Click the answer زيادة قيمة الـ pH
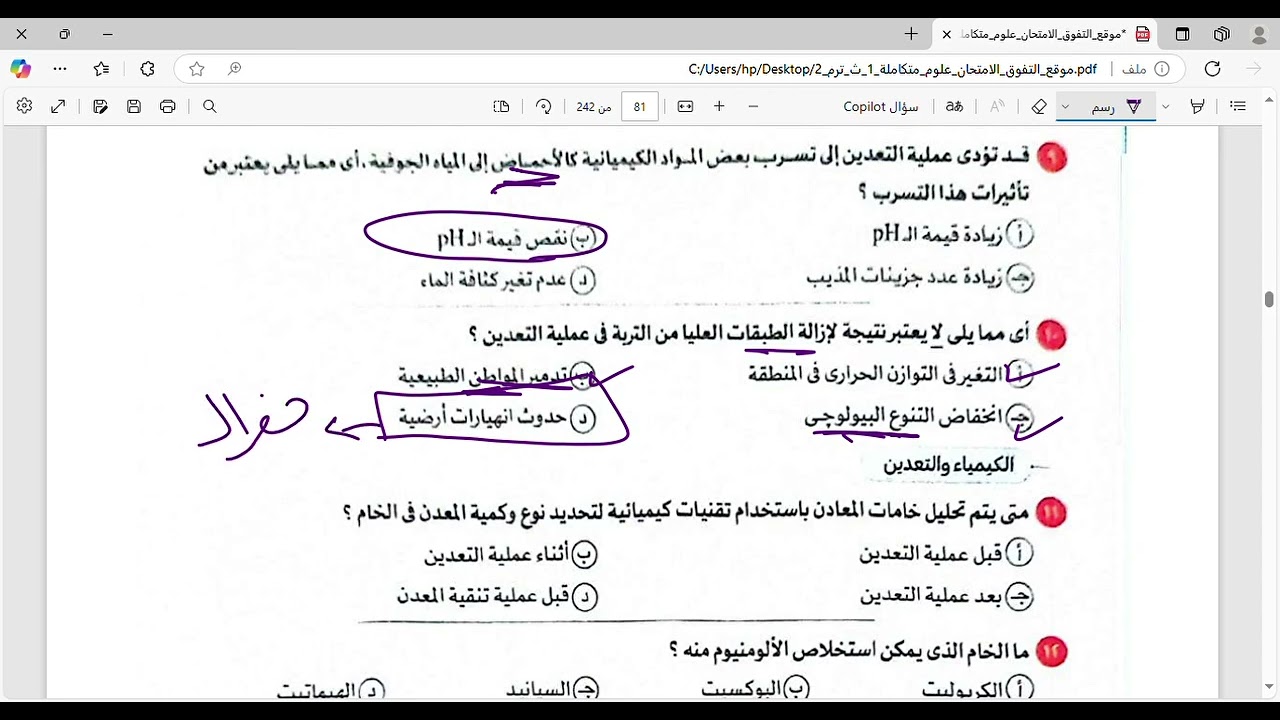This screenshot has width=1280, height=720. pos(952,234)
